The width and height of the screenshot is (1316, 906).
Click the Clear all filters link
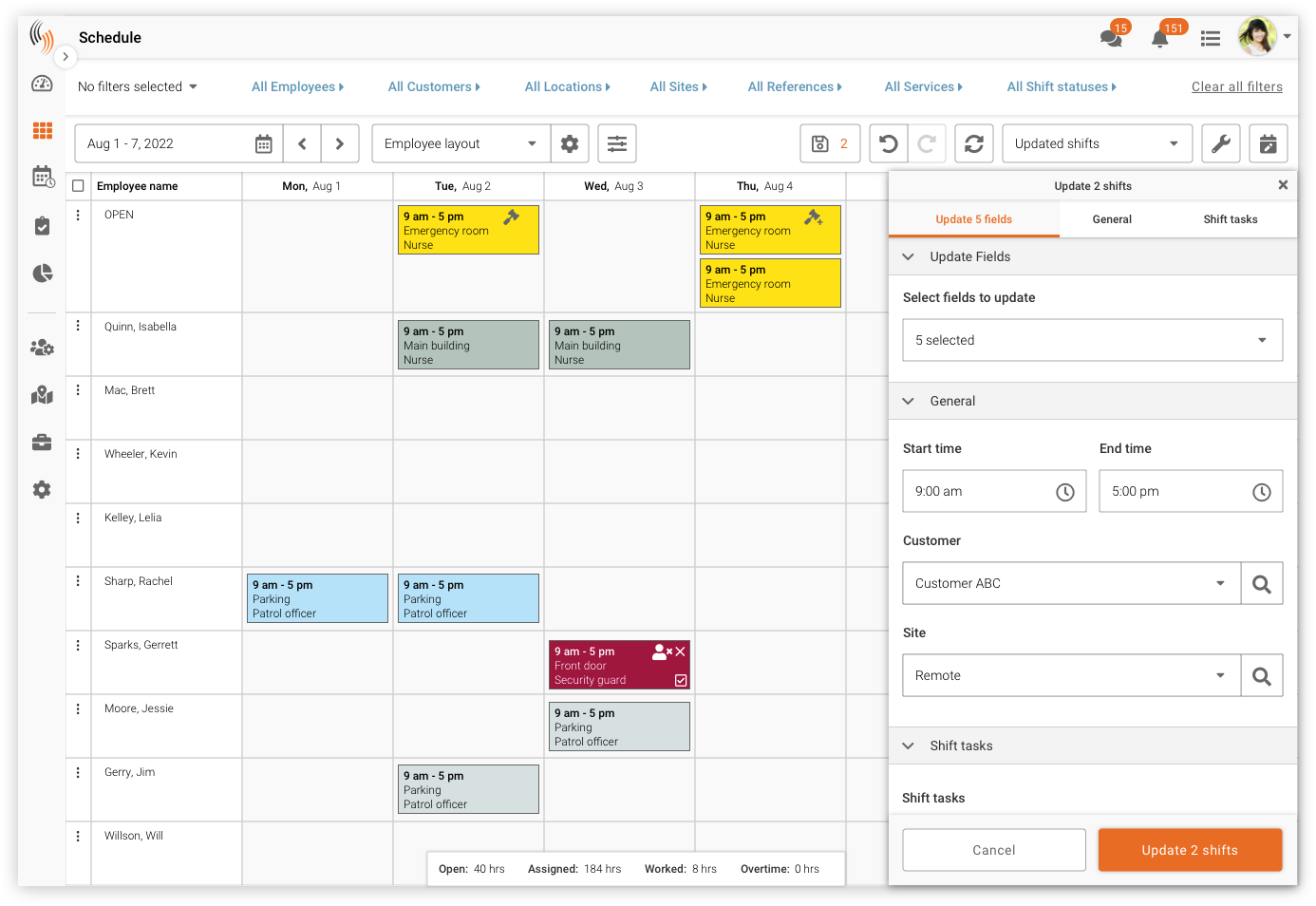pos(1236,86)
